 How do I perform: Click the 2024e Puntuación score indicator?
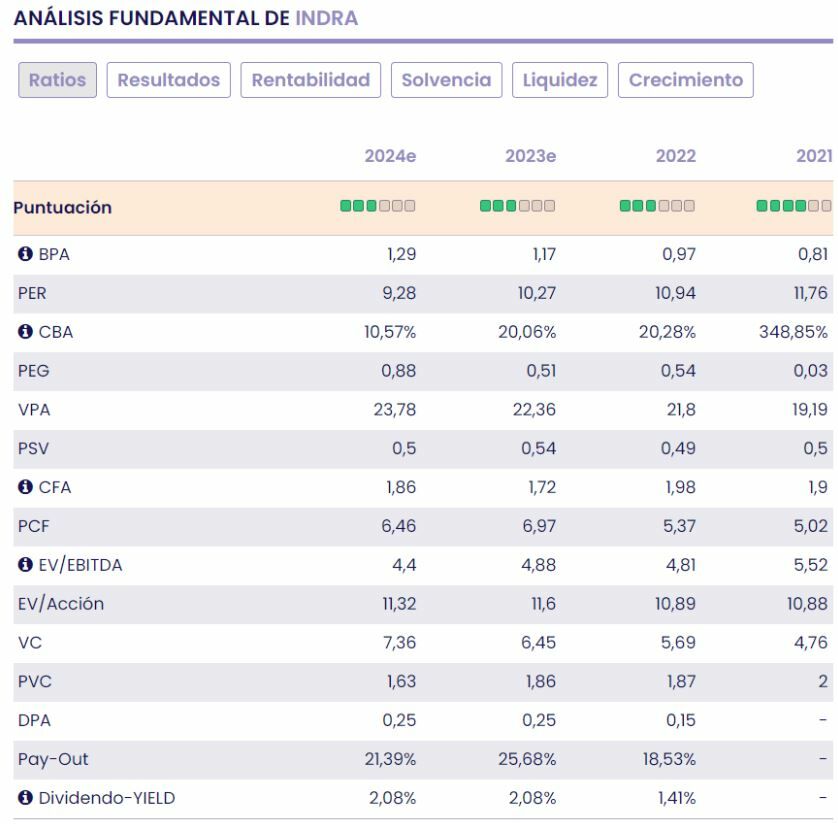[378, 208]
